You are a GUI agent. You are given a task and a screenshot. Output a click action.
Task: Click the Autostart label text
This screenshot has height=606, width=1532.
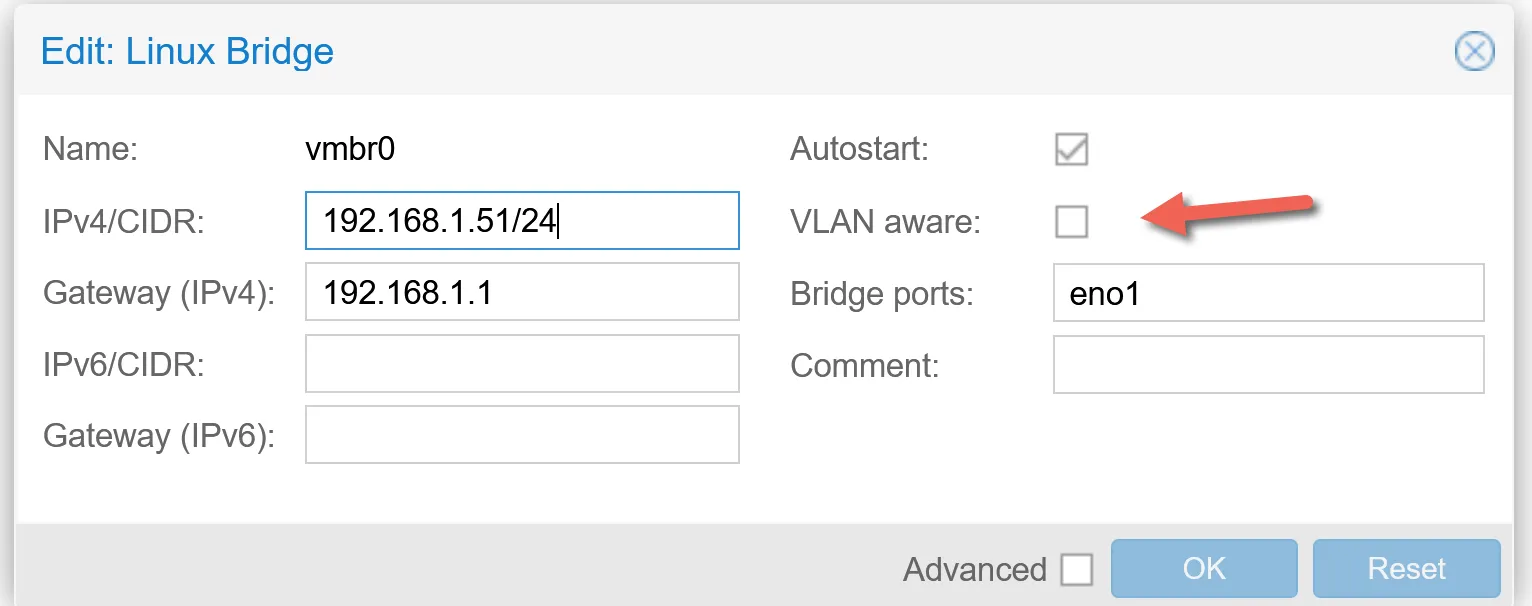tap(858, 148)
